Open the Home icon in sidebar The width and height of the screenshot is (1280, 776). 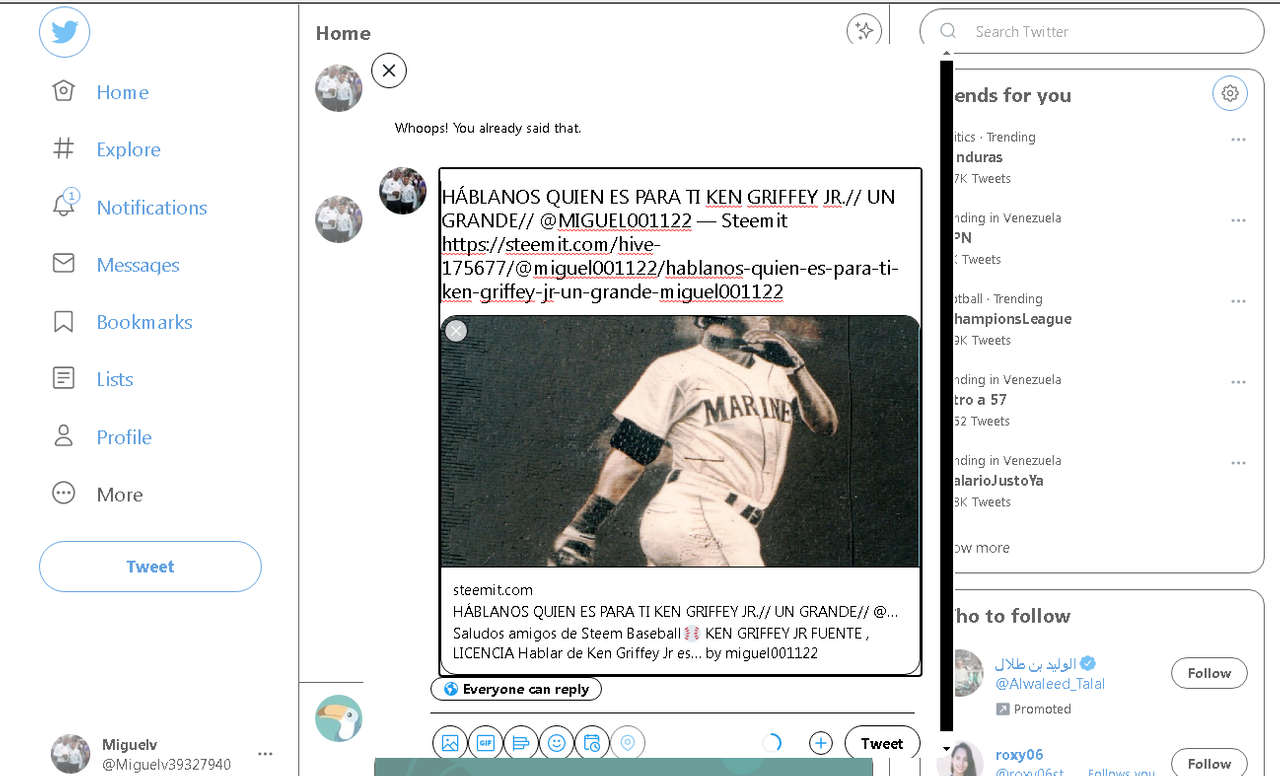(x=63, y=92)
